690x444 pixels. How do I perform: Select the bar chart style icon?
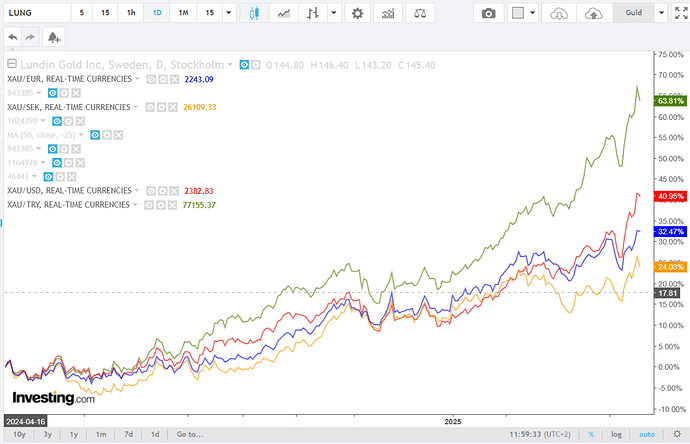(x=313, y=13)
